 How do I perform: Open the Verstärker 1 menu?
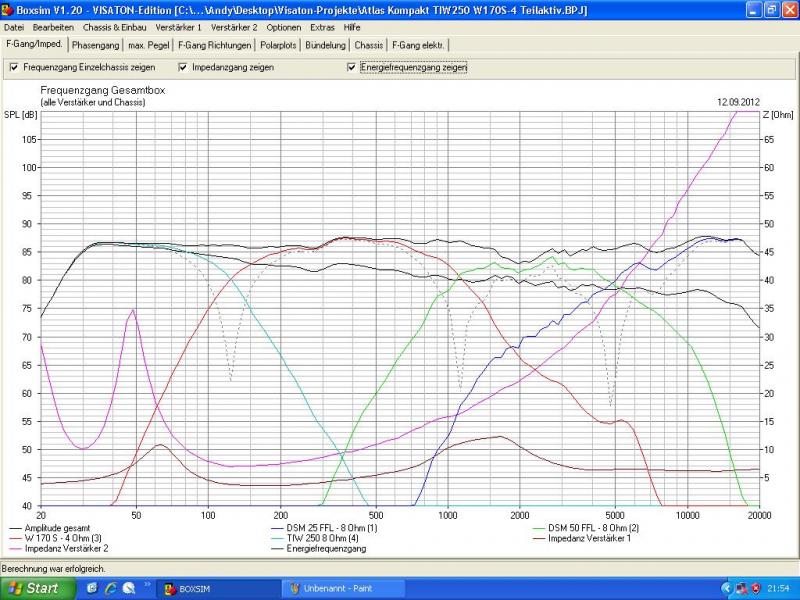click(178, 27)
